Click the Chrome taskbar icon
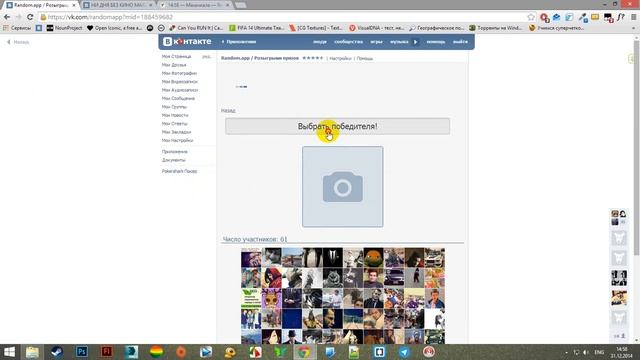 (x=304, y=352)
